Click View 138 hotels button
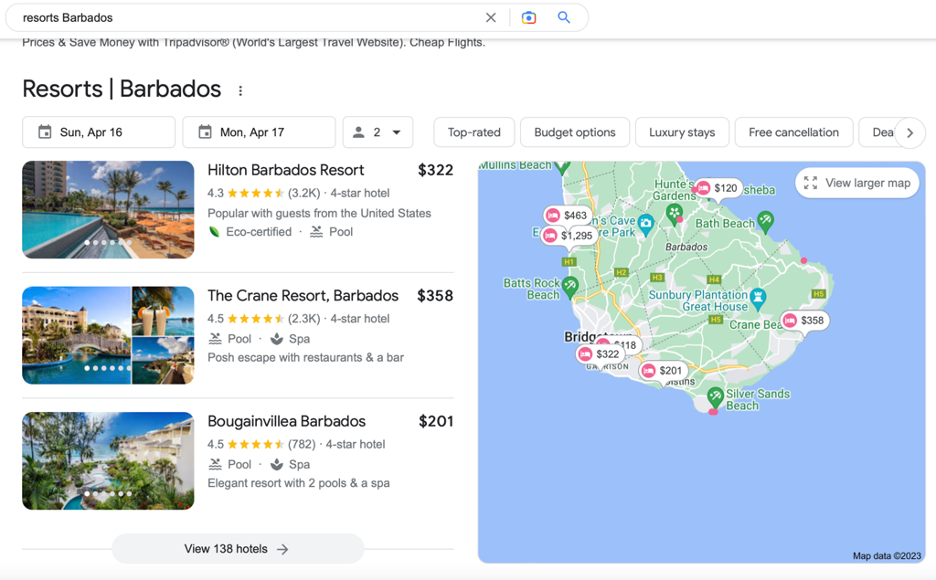Image resolution: width=936 pixels, height=580 pixels. click(x=237, y=549)
